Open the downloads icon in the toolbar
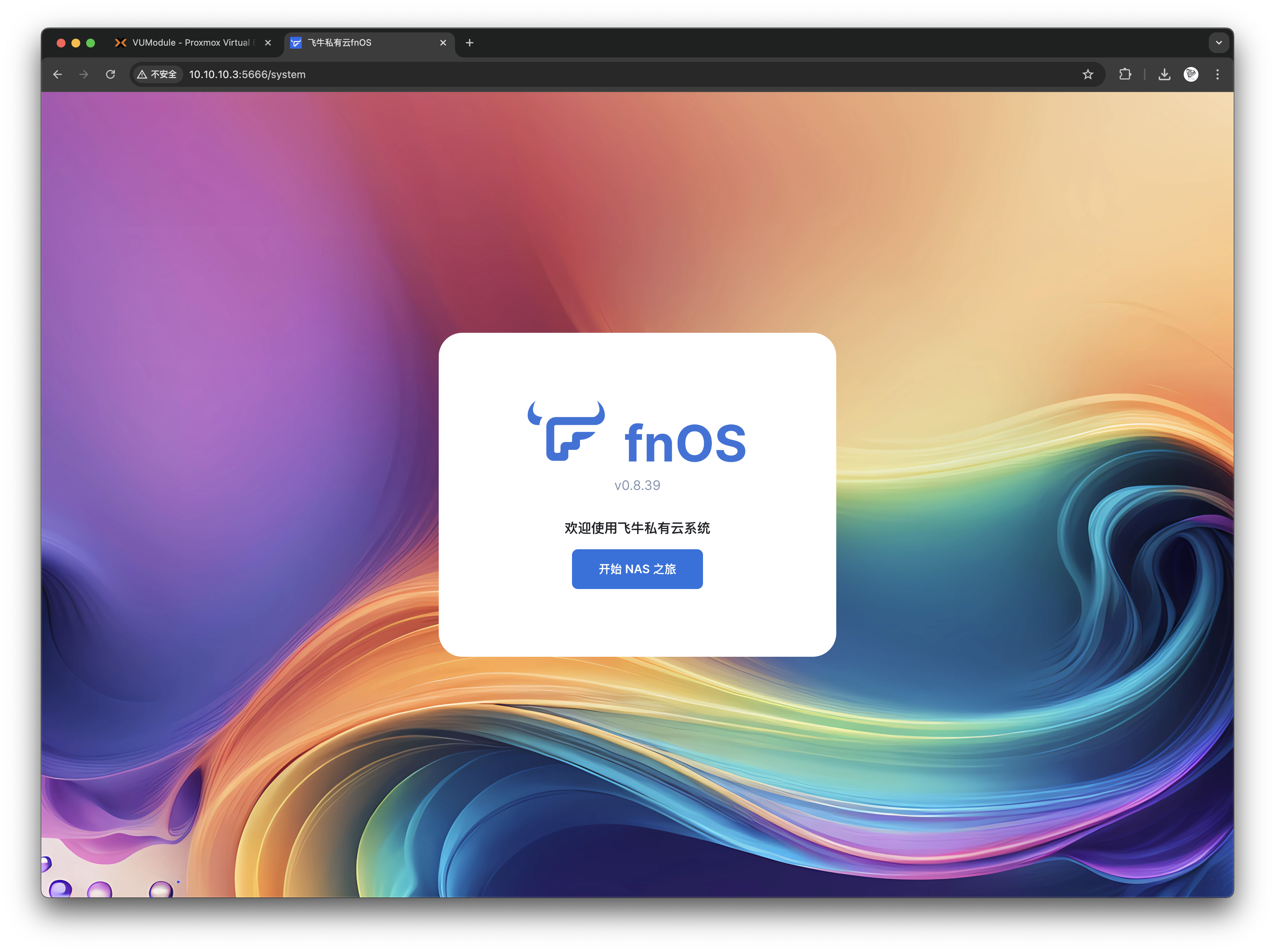The height and width of the screenshot is (952, 1275). [1164, 74]
